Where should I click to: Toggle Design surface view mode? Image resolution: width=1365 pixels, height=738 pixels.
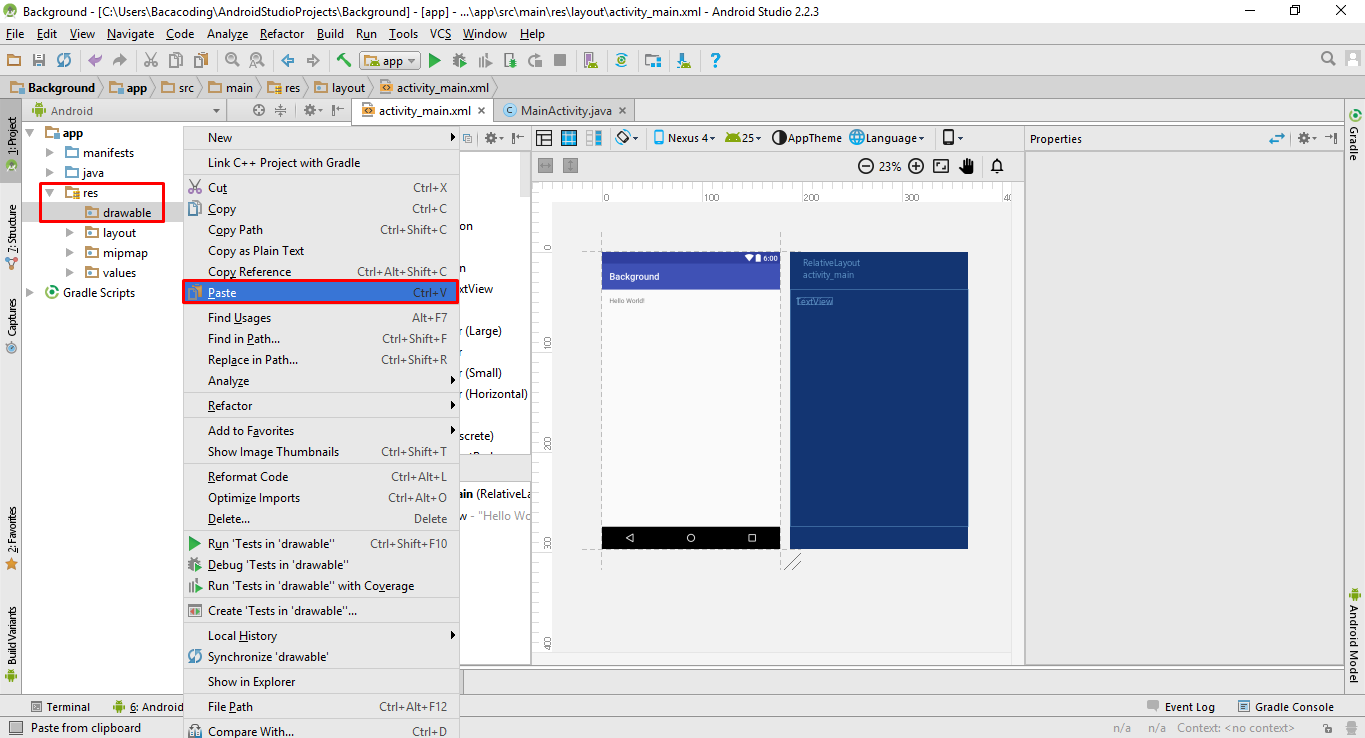pyautogui.click(x=544, y=138)
